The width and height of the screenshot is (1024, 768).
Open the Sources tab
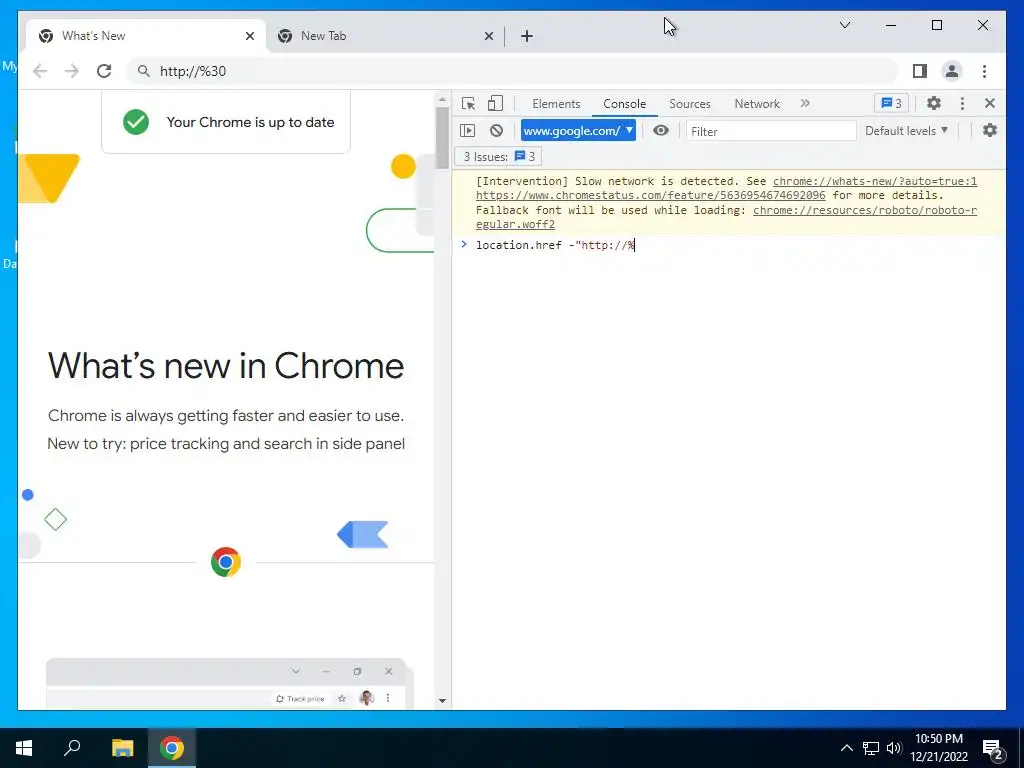(x=690, y=104)
